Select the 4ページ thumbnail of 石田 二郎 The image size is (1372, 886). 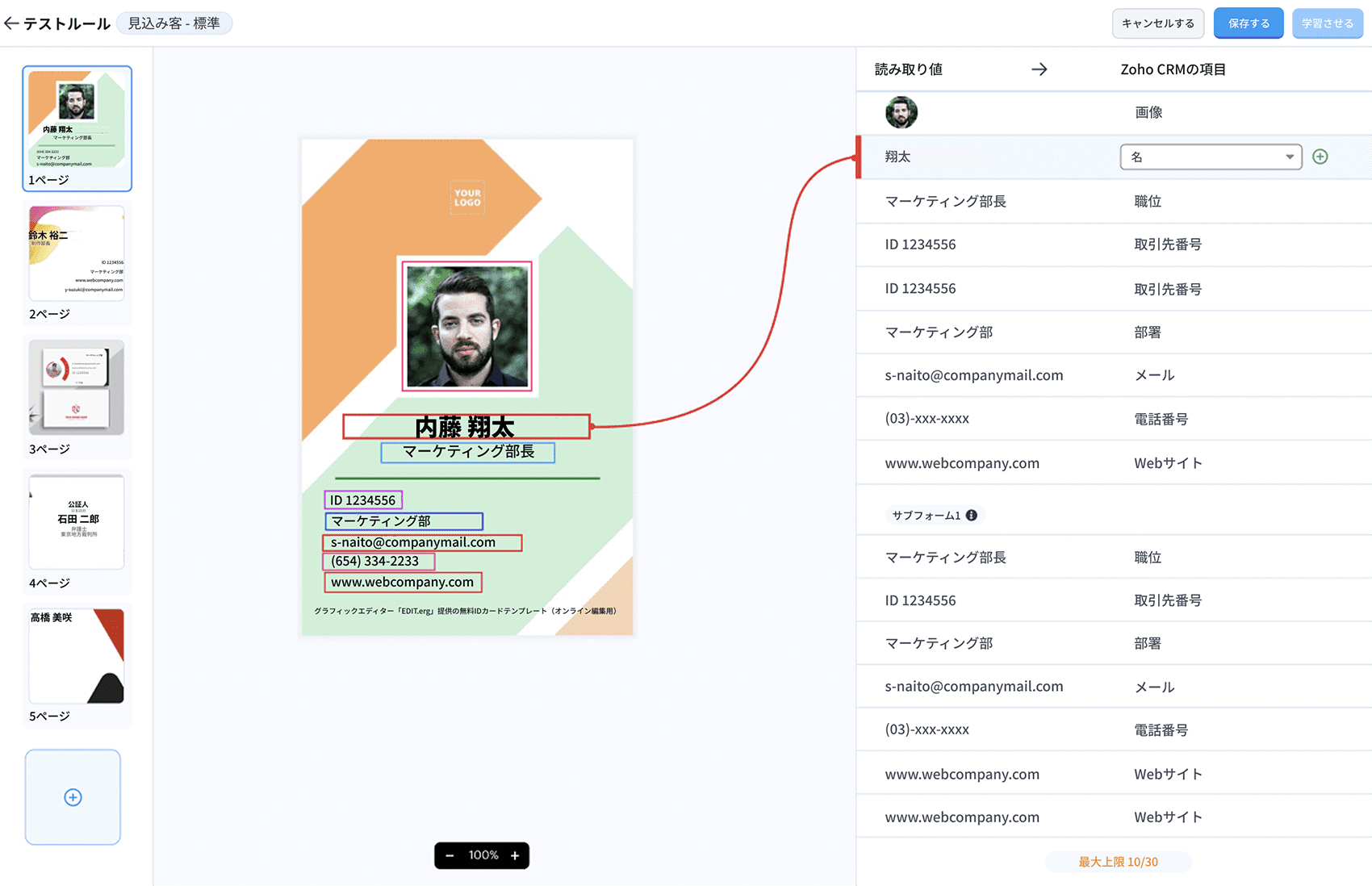77,531
